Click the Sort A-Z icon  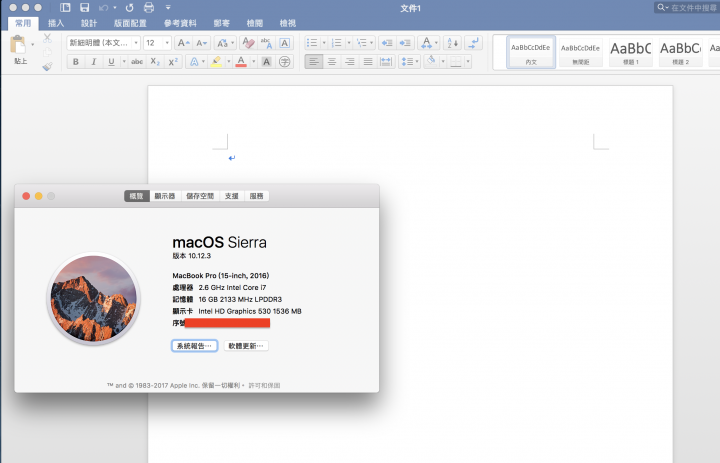coord(452,43)
